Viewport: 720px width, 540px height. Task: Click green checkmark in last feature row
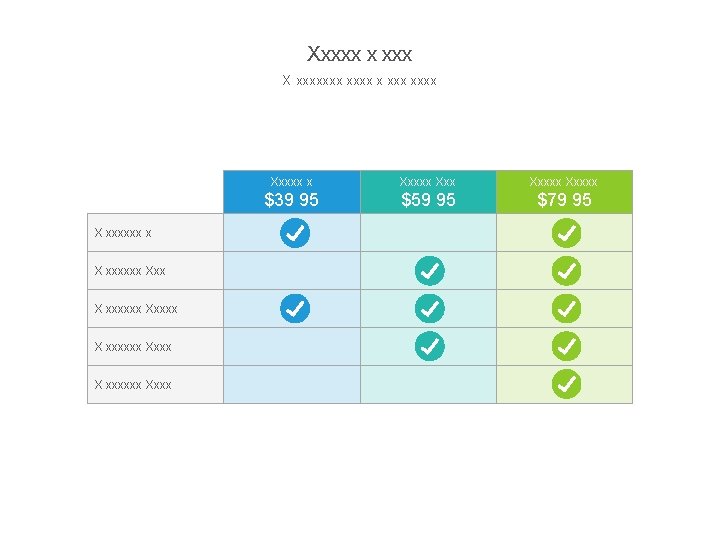click(565, 383)
